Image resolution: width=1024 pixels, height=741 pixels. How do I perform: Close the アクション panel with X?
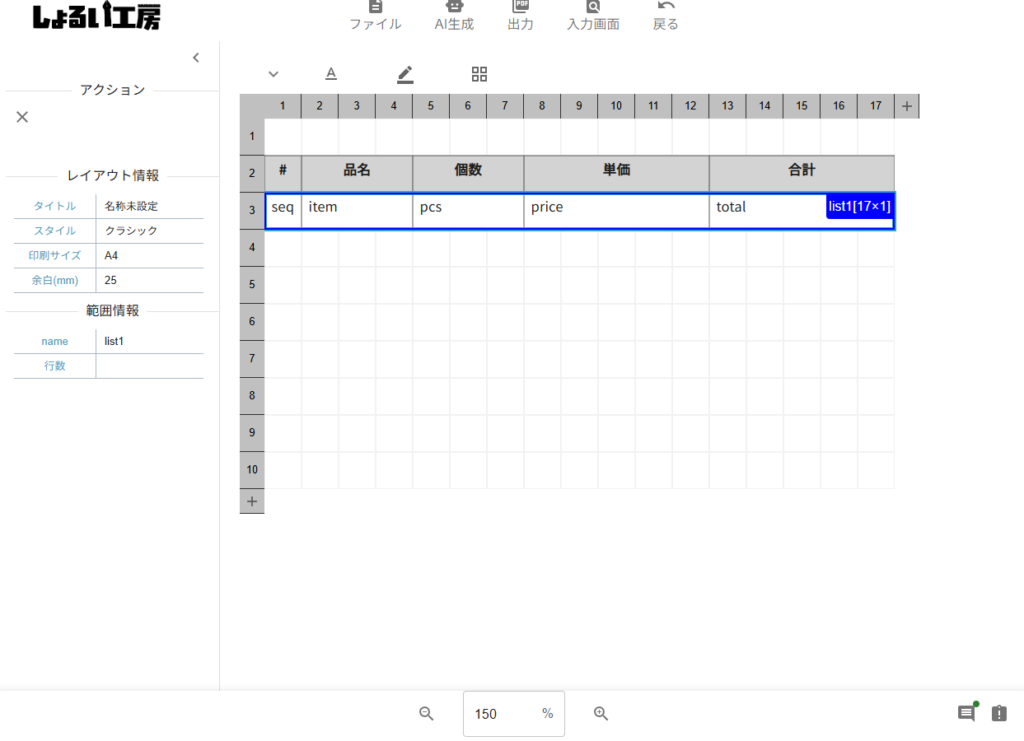[x=22, y=117]
